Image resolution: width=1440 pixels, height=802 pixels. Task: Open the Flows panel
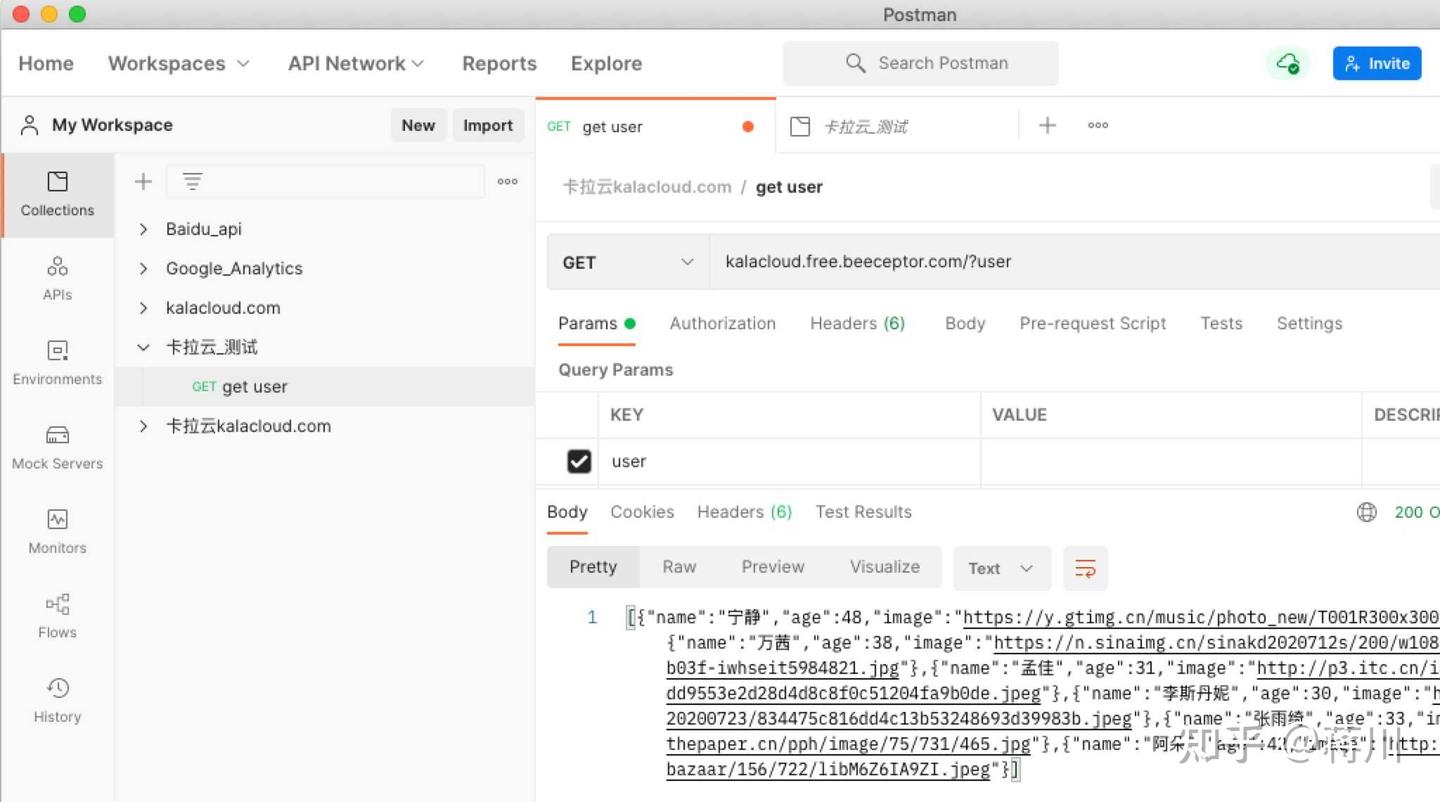click(x=56, y=615)
